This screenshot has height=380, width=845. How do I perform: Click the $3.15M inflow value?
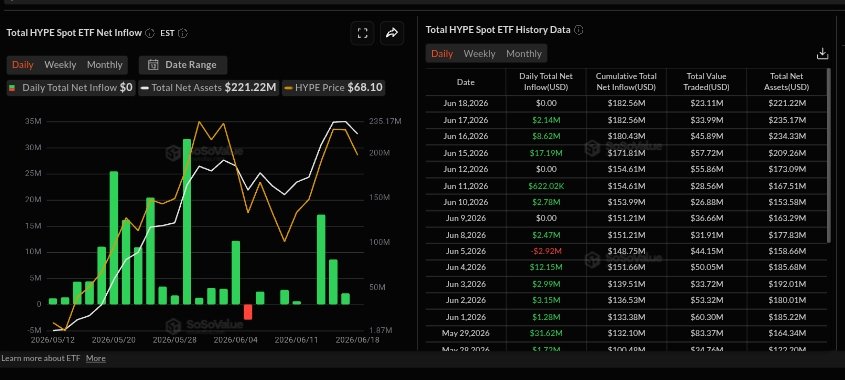click(x=546, y=300)
